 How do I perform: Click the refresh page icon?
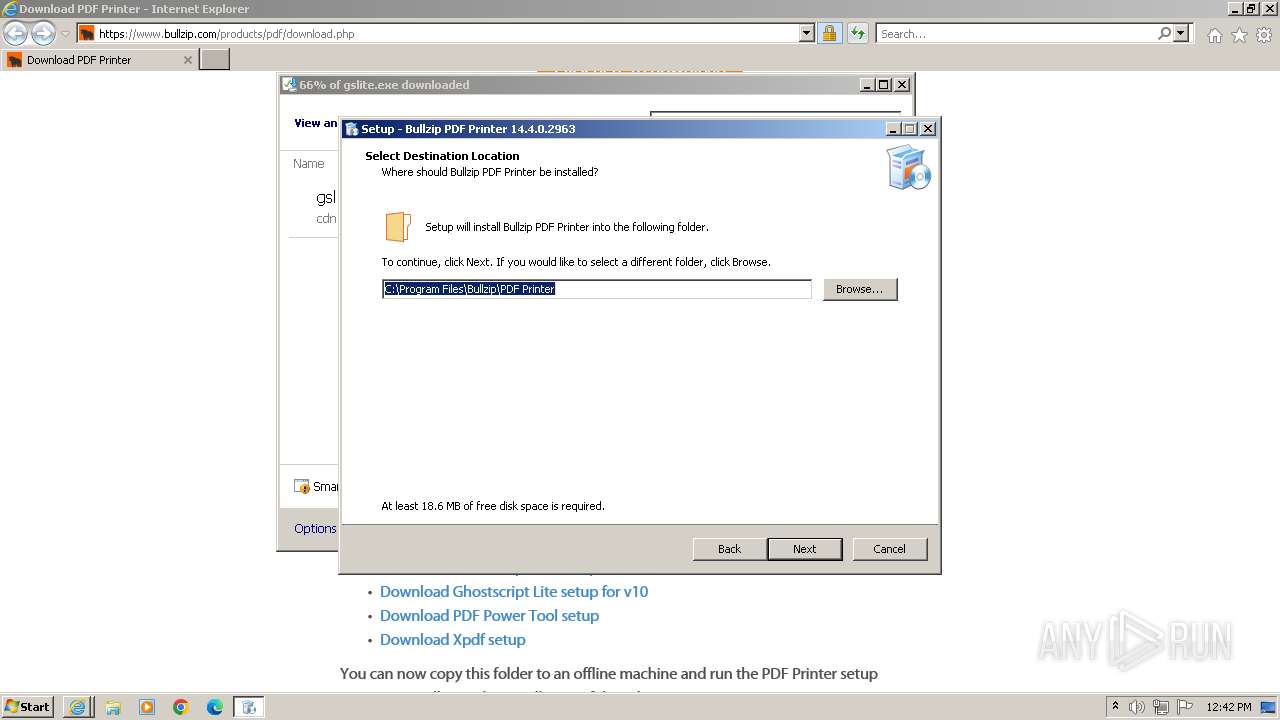click(857, 33)
